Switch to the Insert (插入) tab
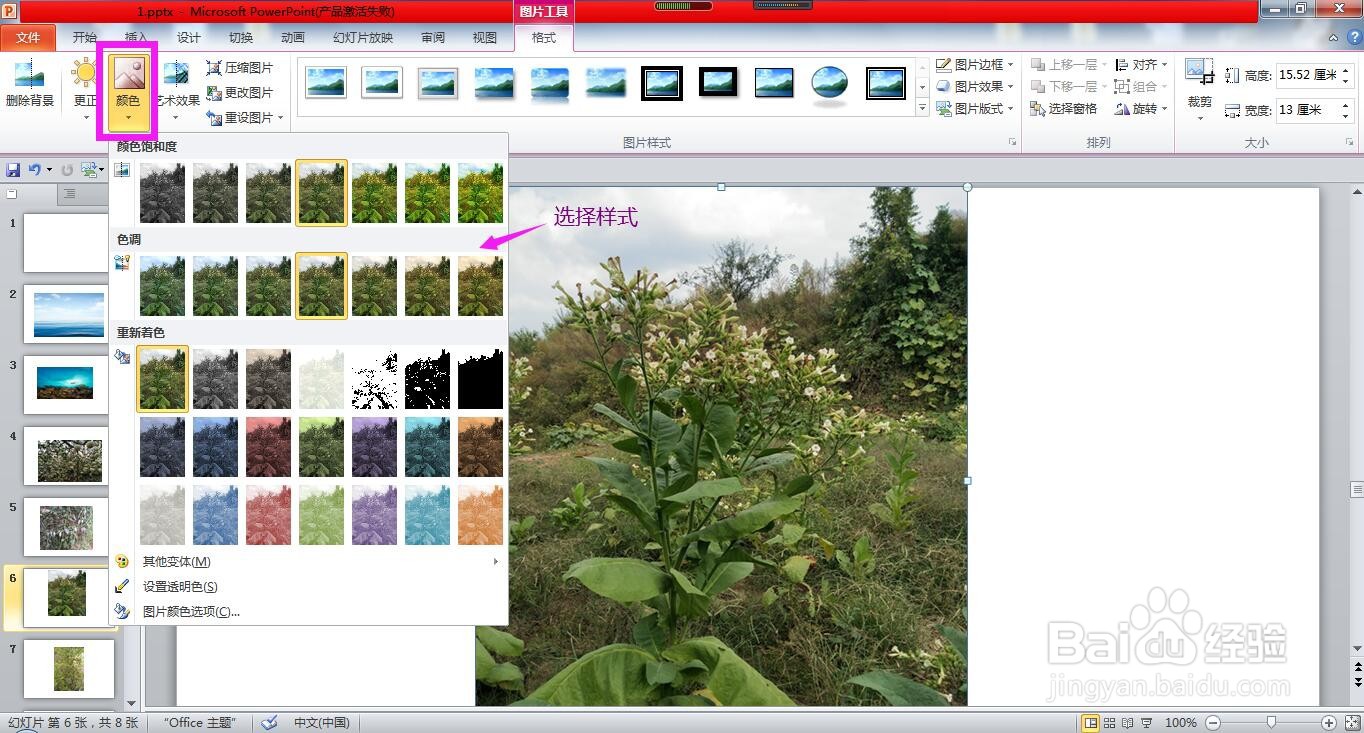 click(x=136, y=38)
